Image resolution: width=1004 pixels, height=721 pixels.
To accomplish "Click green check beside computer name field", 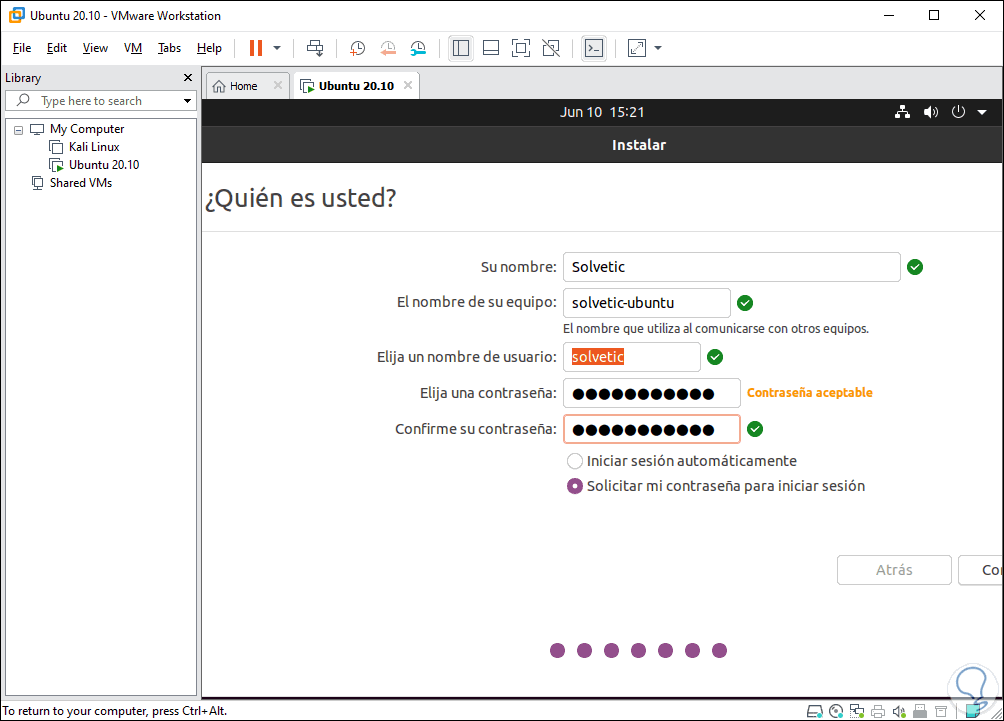I will click(745, 303).
